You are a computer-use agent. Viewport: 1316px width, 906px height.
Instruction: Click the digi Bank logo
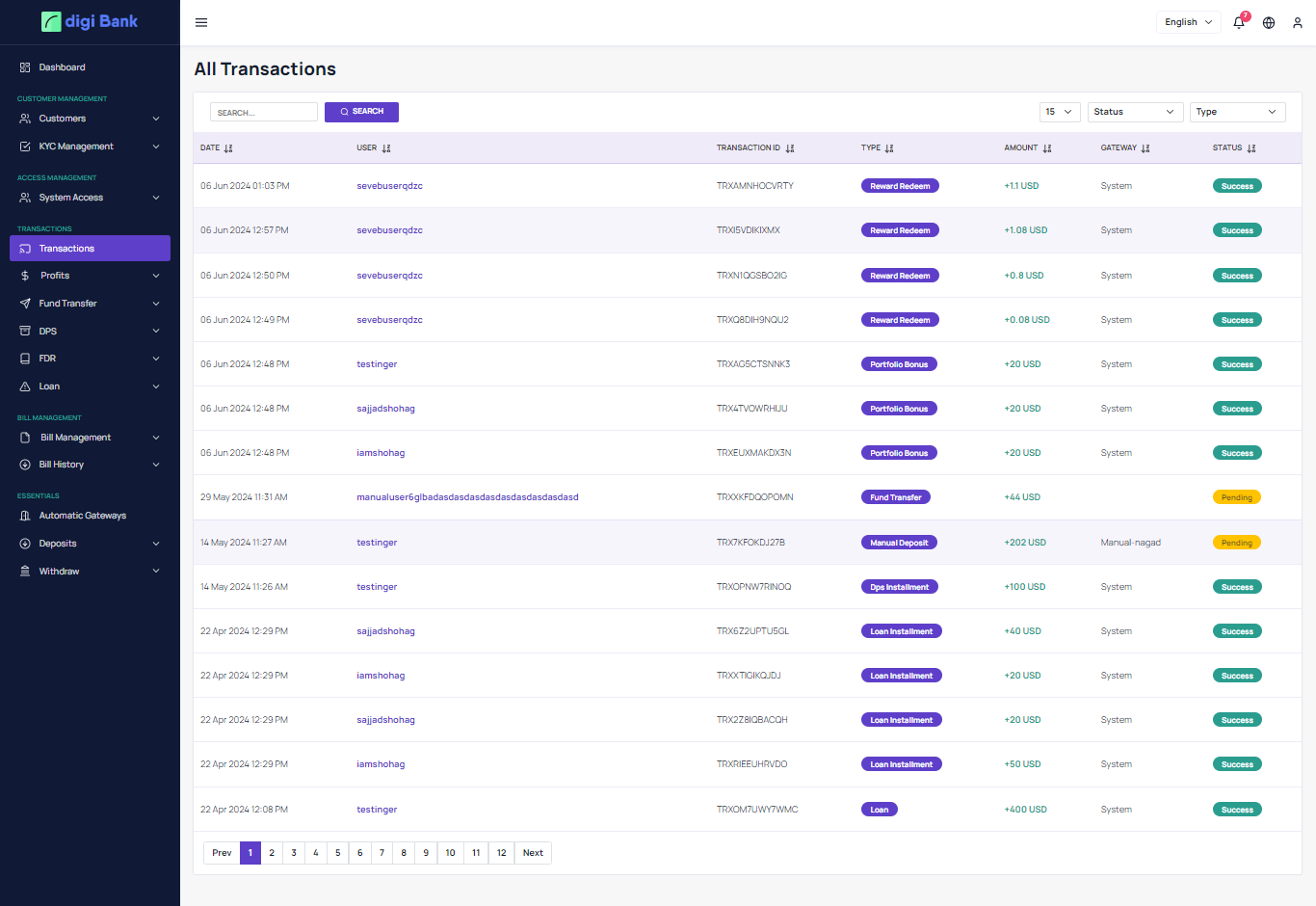coord(90,21)
